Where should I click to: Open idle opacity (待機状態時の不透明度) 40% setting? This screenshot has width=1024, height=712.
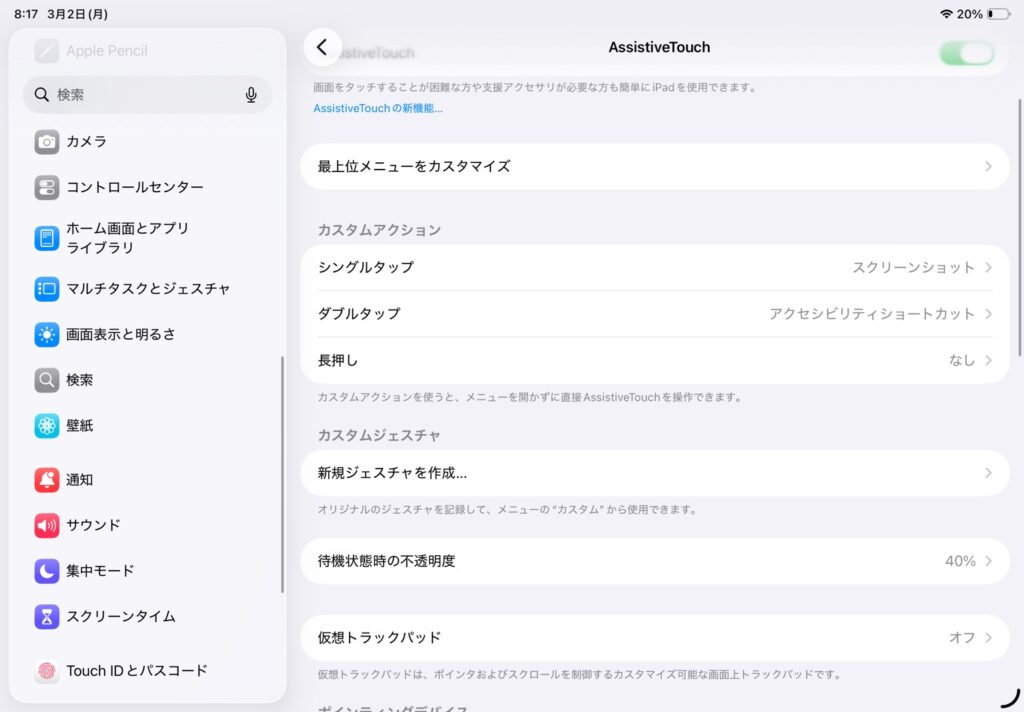(655, 561)
